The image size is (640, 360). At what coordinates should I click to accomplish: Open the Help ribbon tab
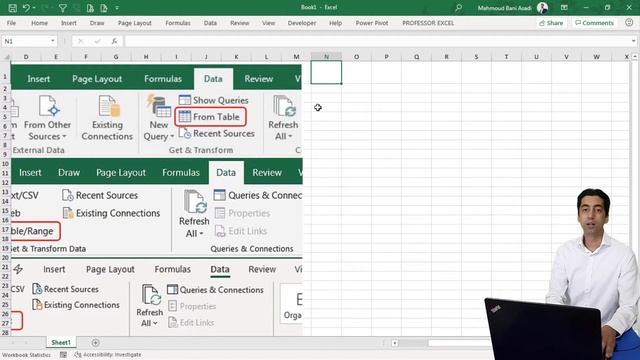pyautogui.click(x=336, y=23)
